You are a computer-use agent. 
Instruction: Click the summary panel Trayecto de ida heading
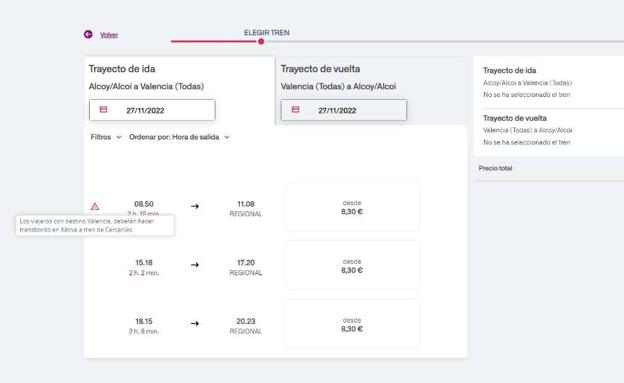click(509, 70)
